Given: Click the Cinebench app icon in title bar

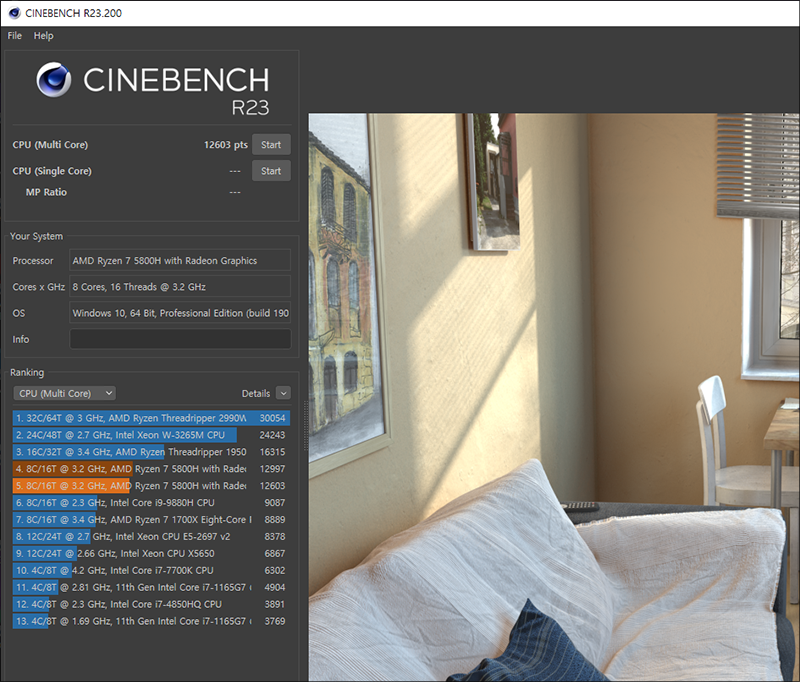Looking at the screenshot, I should click(15, 13).
